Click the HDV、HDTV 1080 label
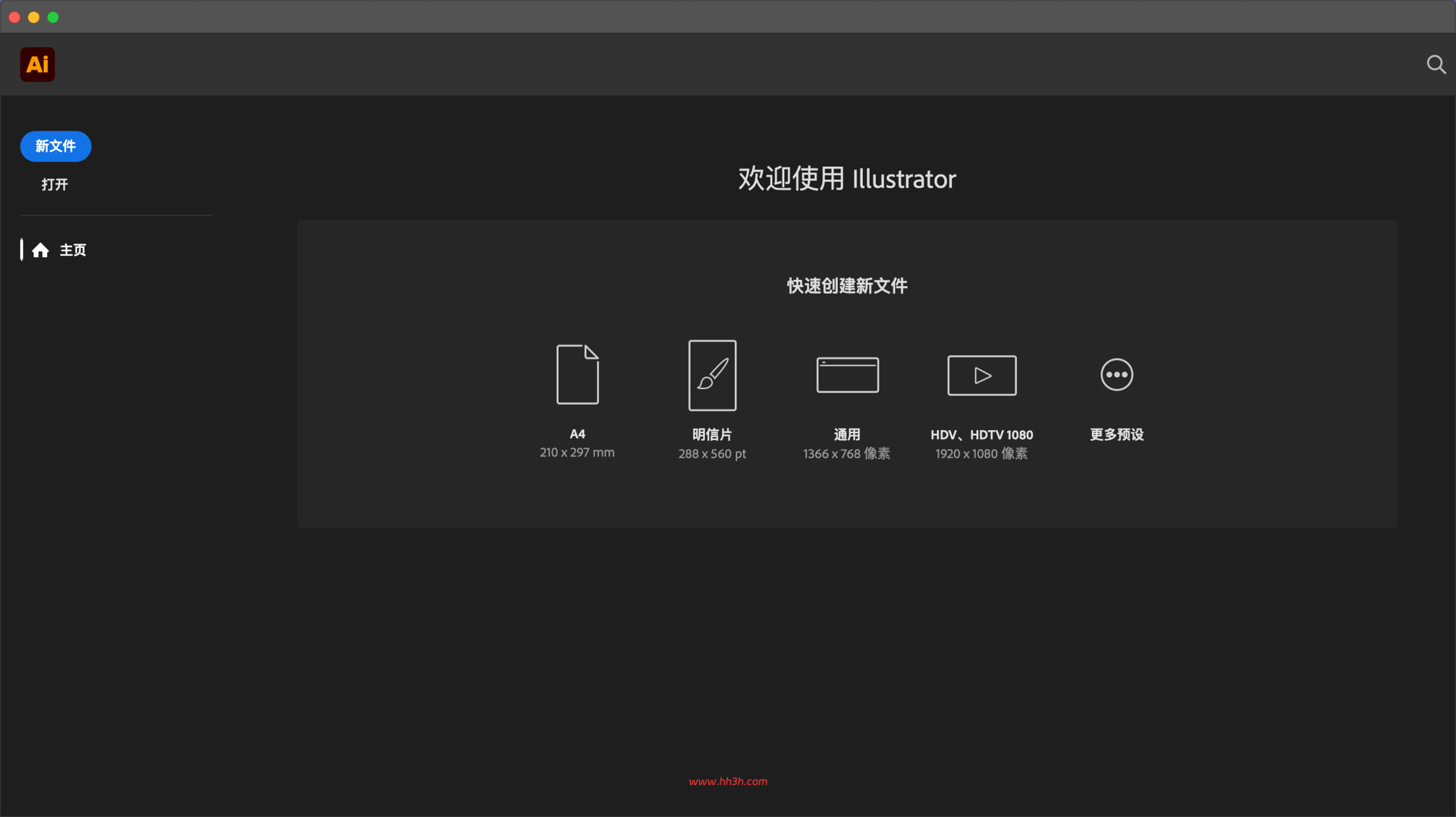This screenshot has width=1456, height=817. 982,435
